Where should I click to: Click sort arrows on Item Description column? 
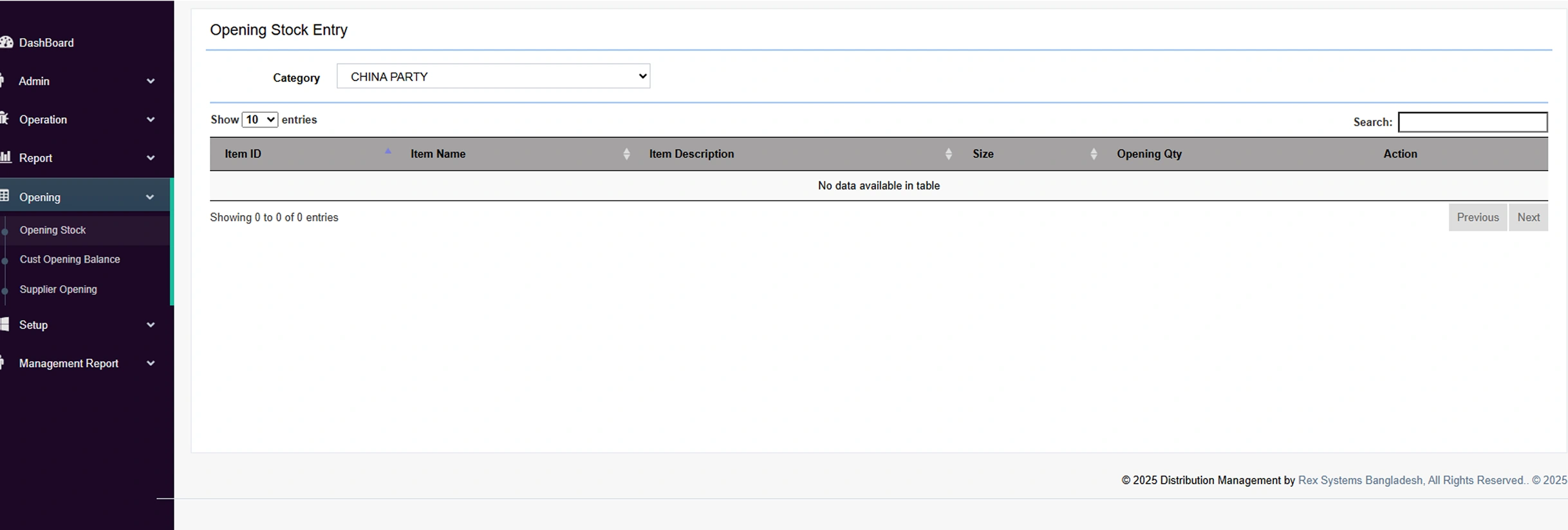click(x=948, y=154)
